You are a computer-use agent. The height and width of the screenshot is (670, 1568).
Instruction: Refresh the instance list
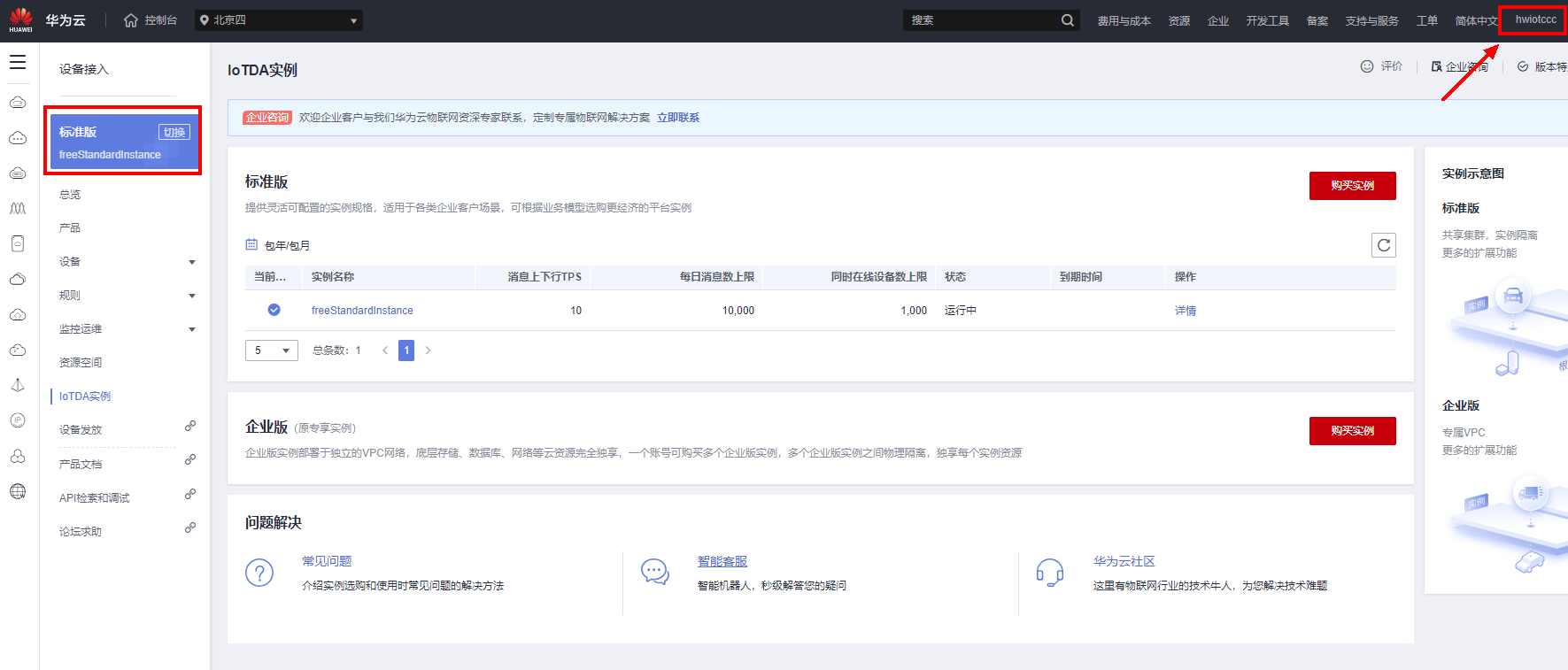tap(1384, 245)
